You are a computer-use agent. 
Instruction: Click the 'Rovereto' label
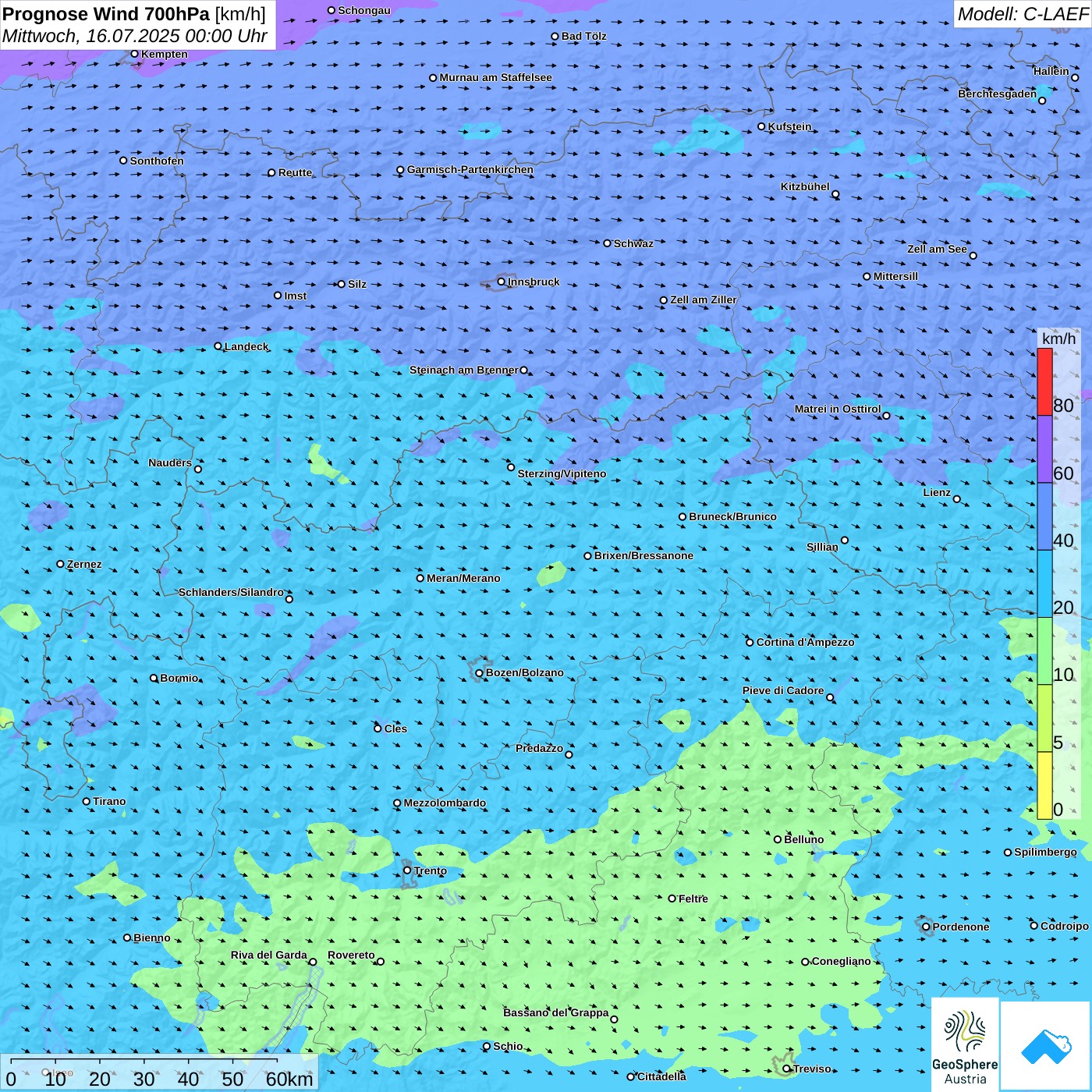[x=352, y=955]
